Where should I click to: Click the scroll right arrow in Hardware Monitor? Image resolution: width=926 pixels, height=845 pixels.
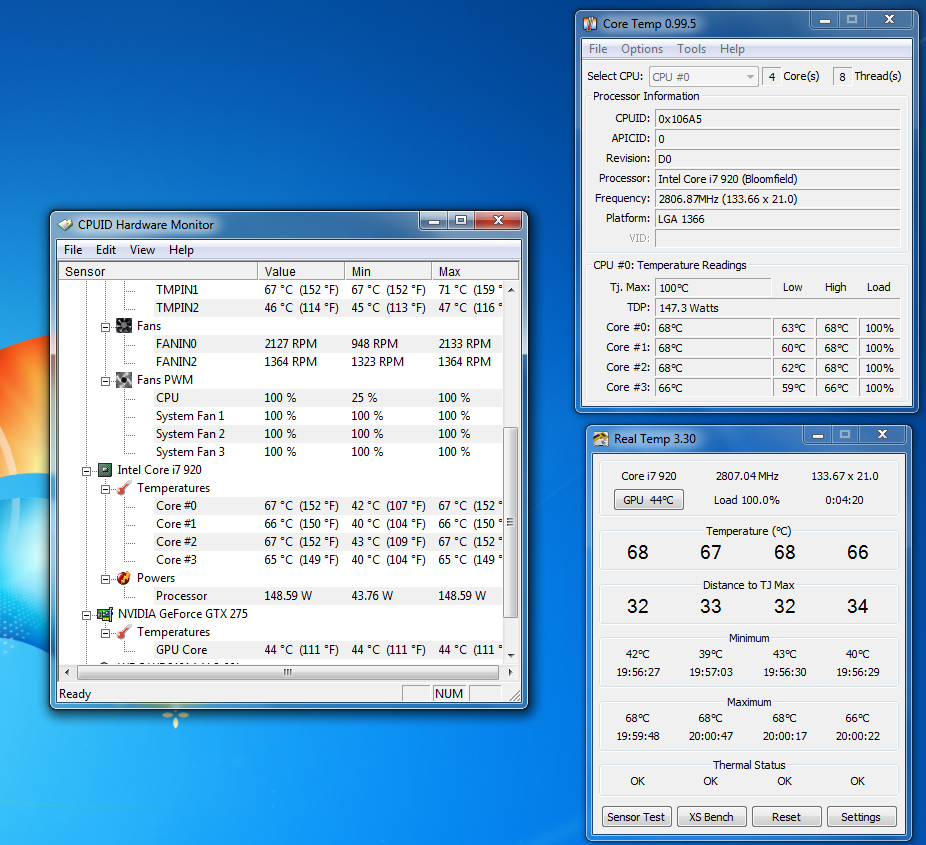510,672
